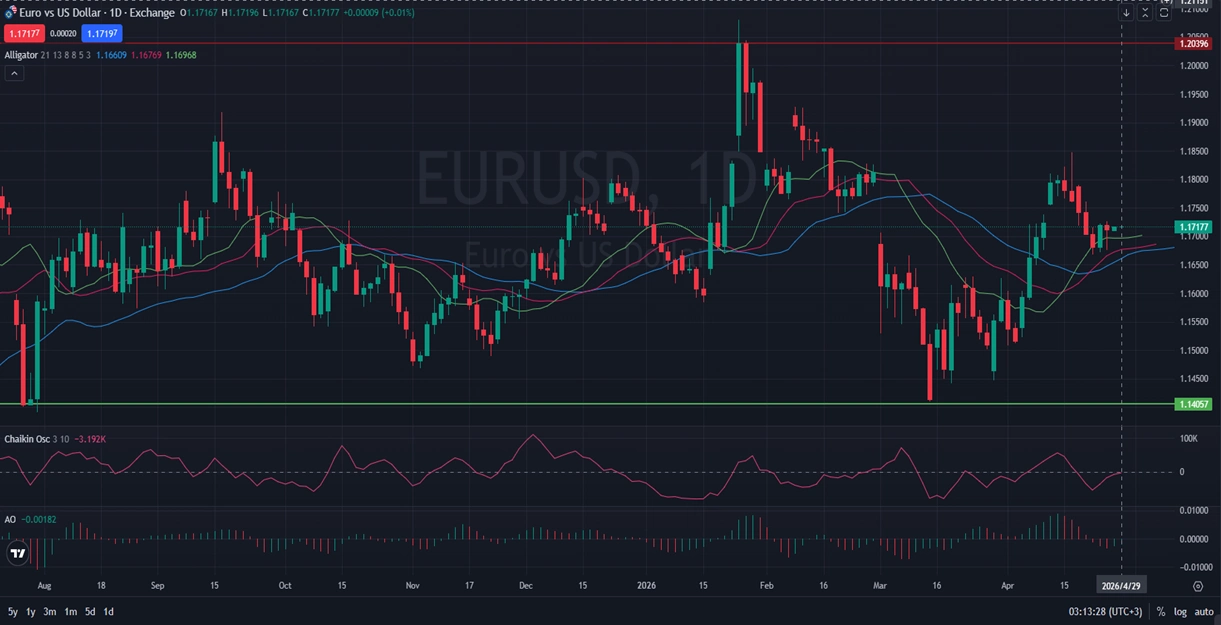The width and height of the screenshot is (1221, 625).
Task: Open time axis settings gear icon
Action: pos(1197,586)
